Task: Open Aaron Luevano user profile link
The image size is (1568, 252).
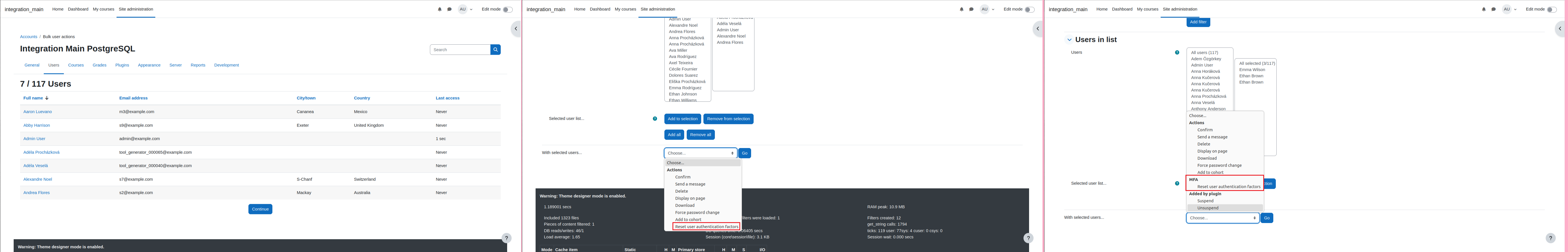Action: pos(38,112)
